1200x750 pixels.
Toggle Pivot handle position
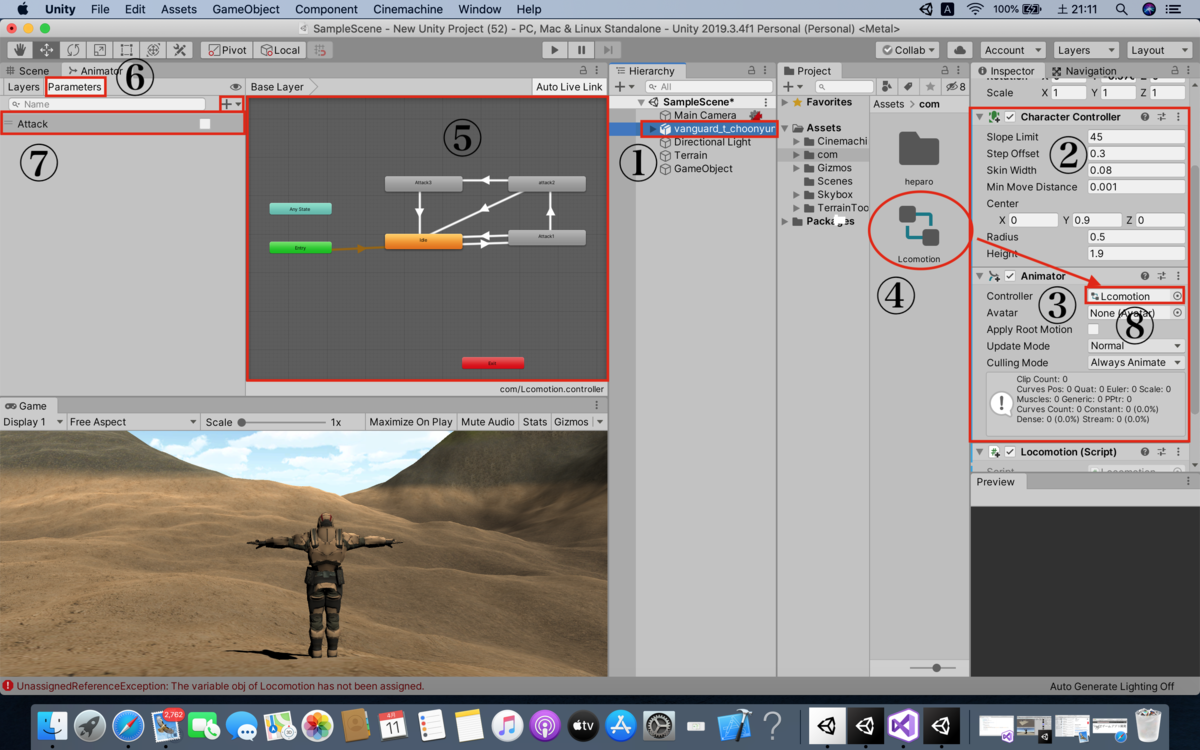(225, 50)
